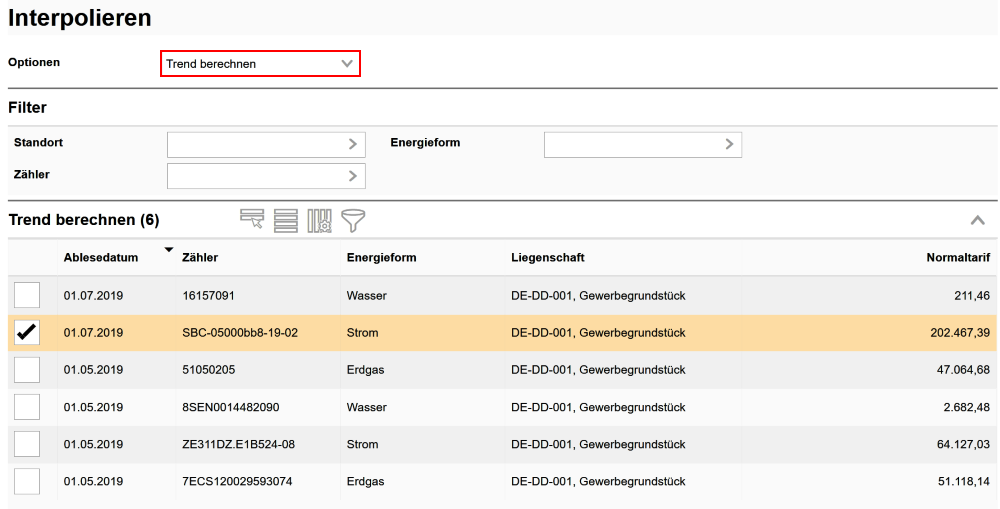Image resolution: width=1000 pixels, height=509 pixels.
Task: Click Erdgas in the 51050205 row
Action: (x=365, y=370)
